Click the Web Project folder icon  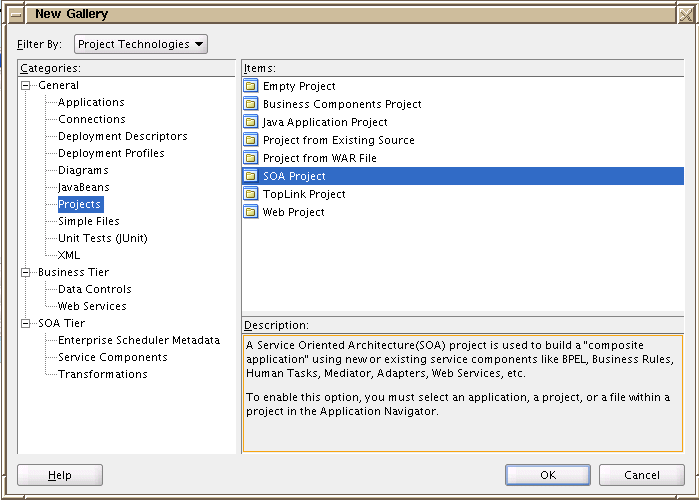click(251, 212)
